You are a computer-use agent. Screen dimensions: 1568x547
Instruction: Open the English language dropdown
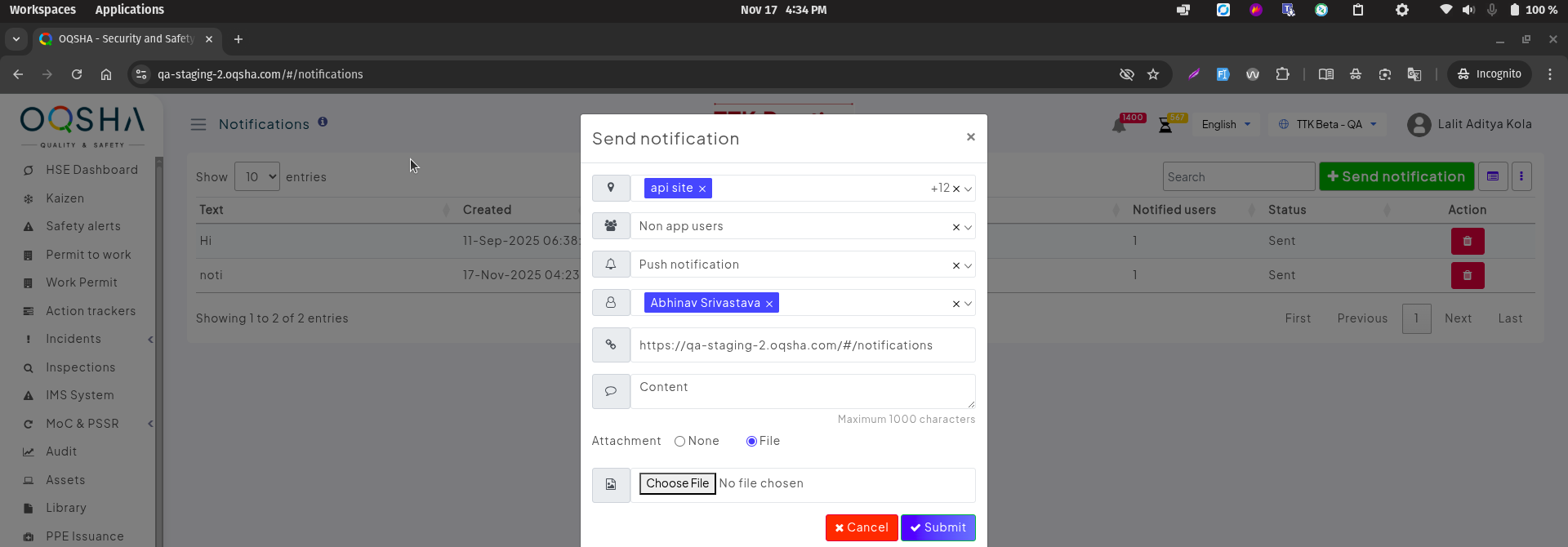(1226, 125)
